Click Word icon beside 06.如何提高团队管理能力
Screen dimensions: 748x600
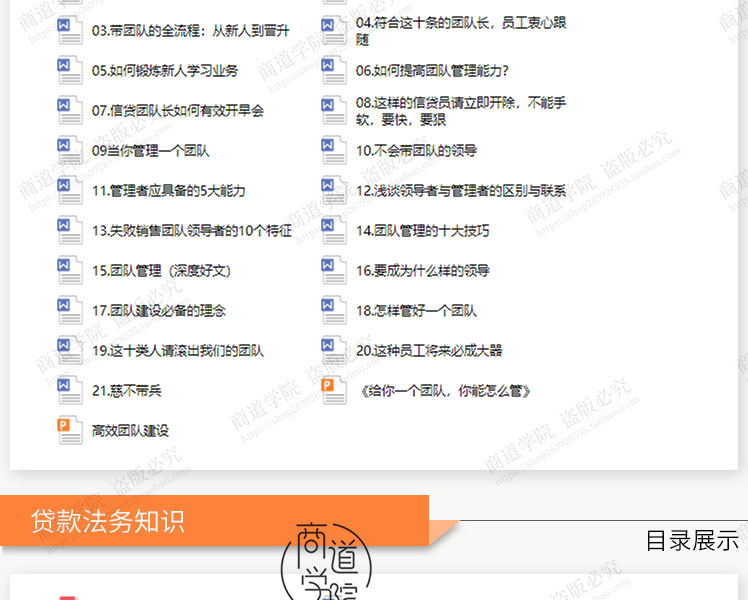tap(334, 70)
